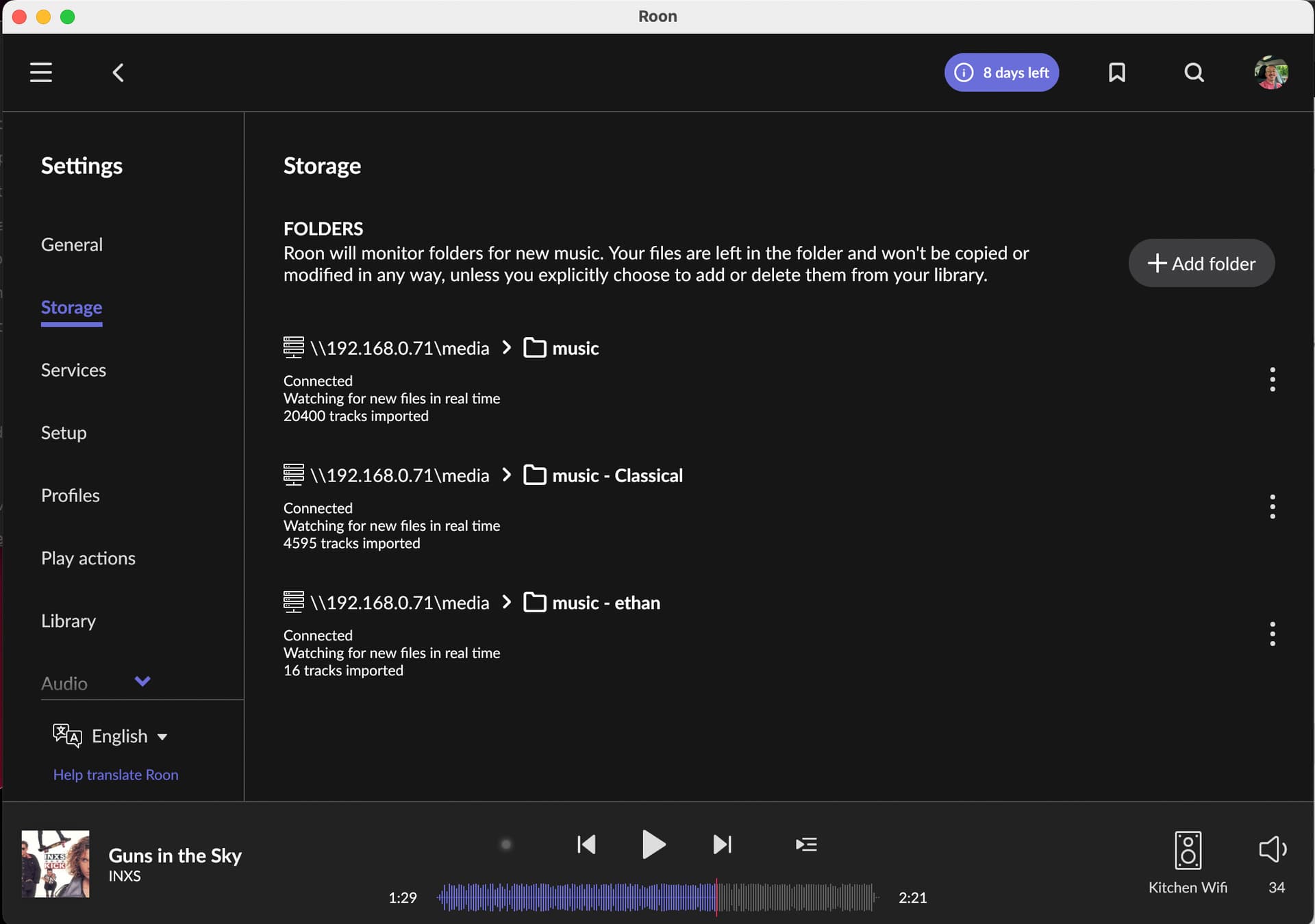Screen dimensions: 1315x924
Task: Open the bookmarks icon
Action: [1117, 73]
